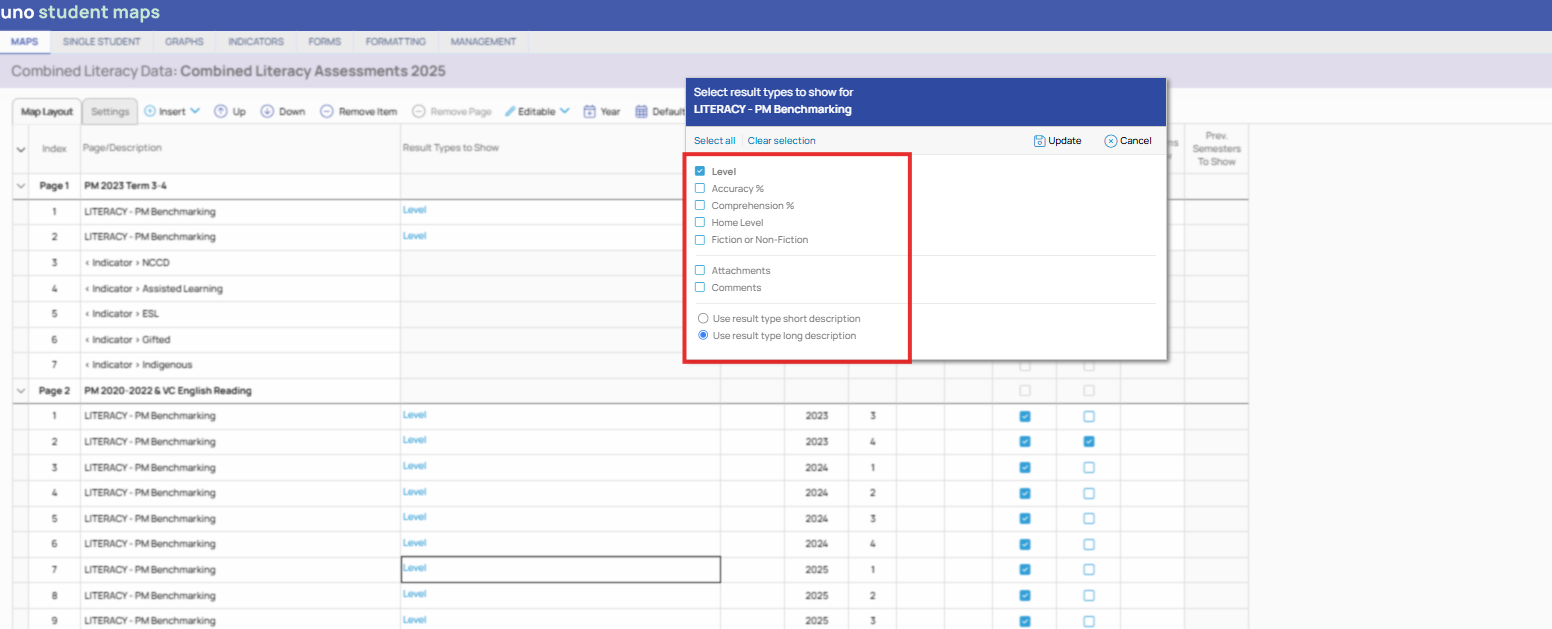Collapse the Page 2 group
The image size is (1552, 629).
(x=21, y=391)
